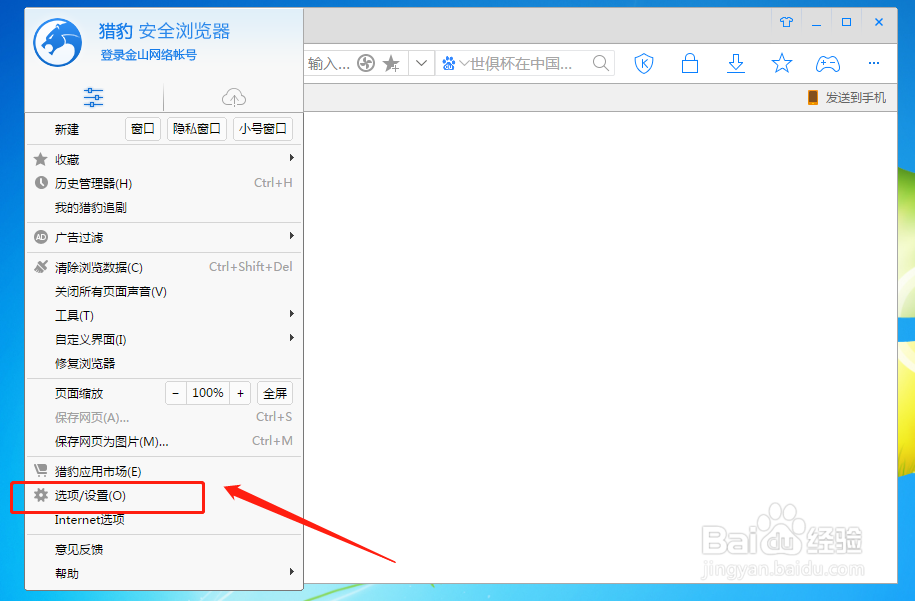Click the three-dot more tools icon
The image size is (915, 601).
click(874, 63)
